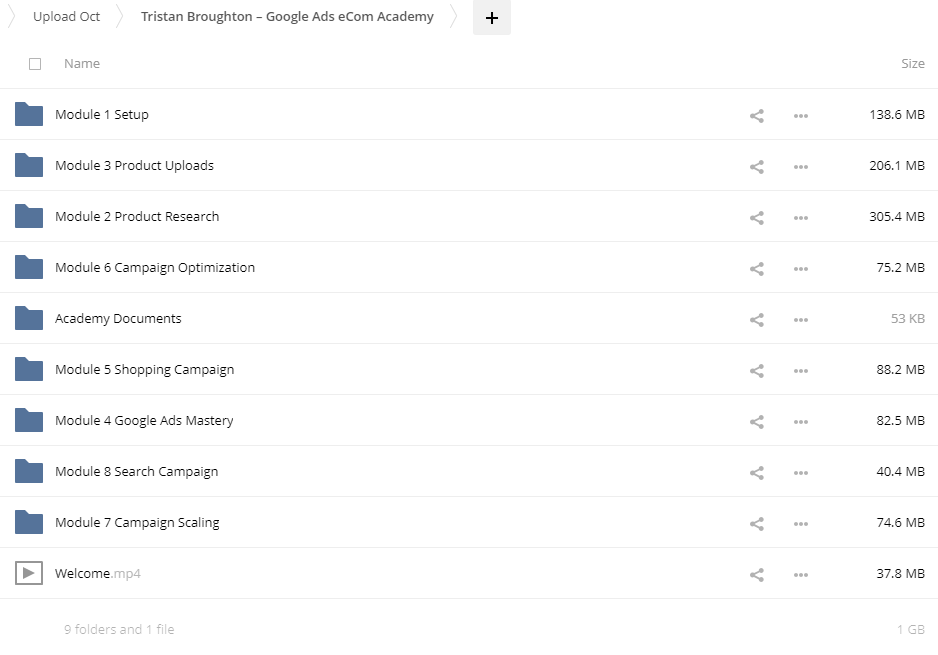Open the Module 7 Campaign Scaling folder
The width and height of the screenshot is (938, 655).
(137, 523)
